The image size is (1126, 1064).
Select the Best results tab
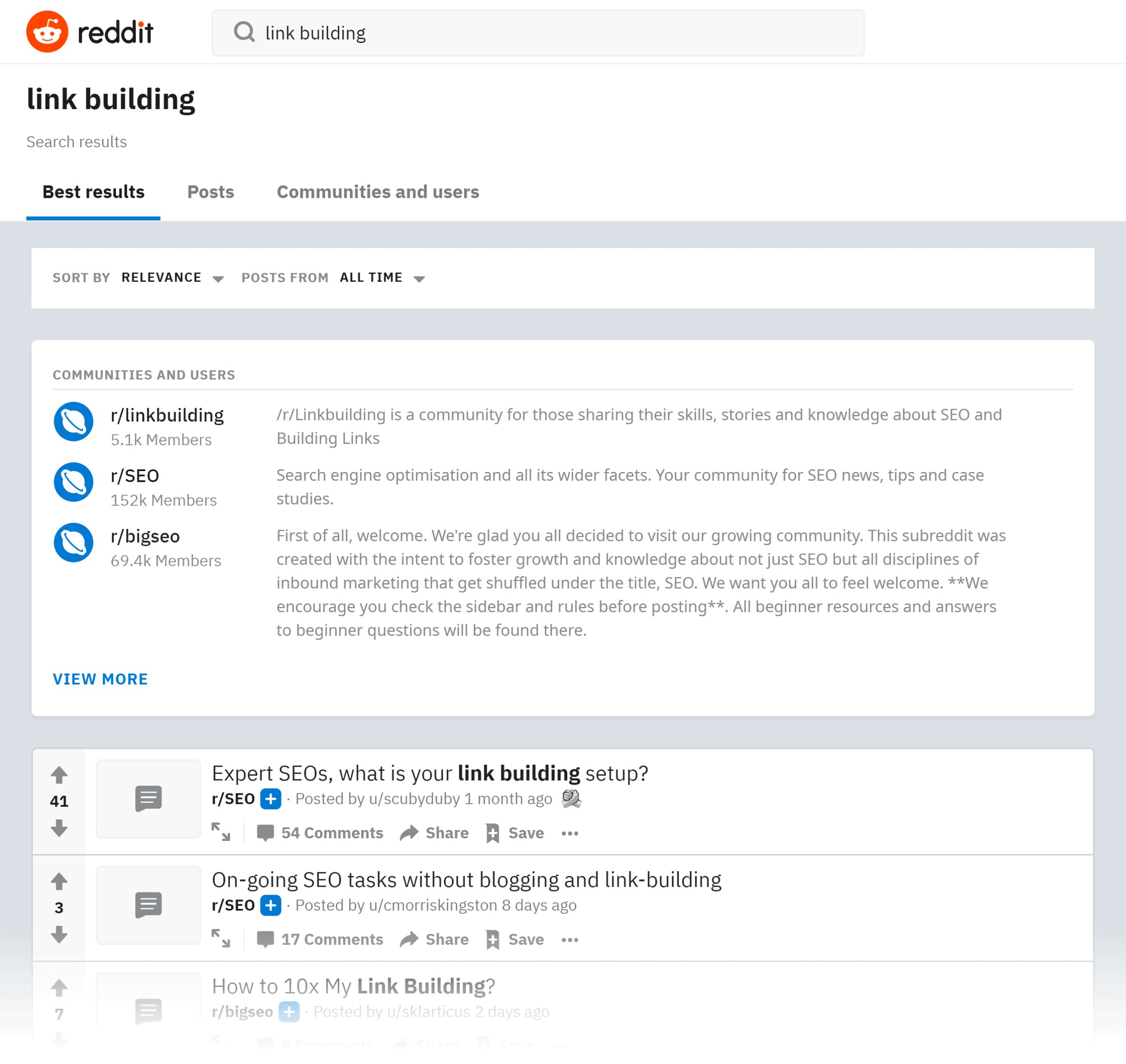pos(93,191)
